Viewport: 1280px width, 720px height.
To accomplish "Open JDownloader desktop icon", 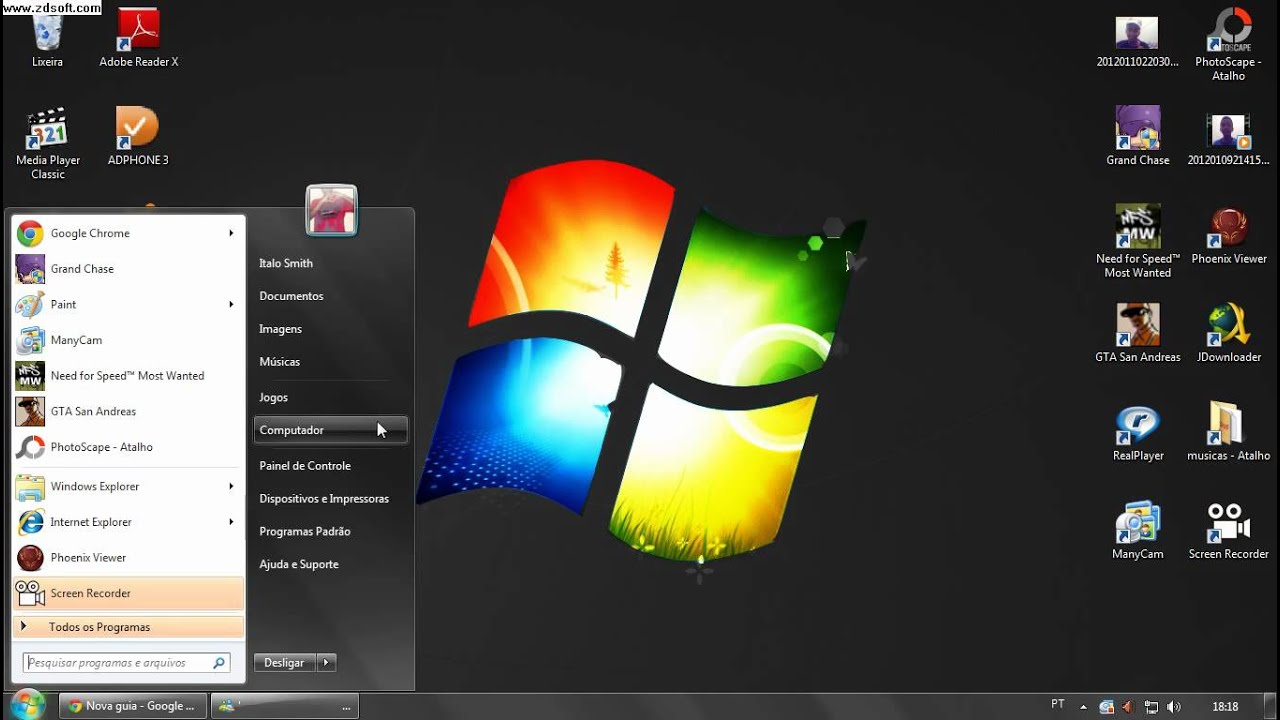I will click(x=1228, y=333).
